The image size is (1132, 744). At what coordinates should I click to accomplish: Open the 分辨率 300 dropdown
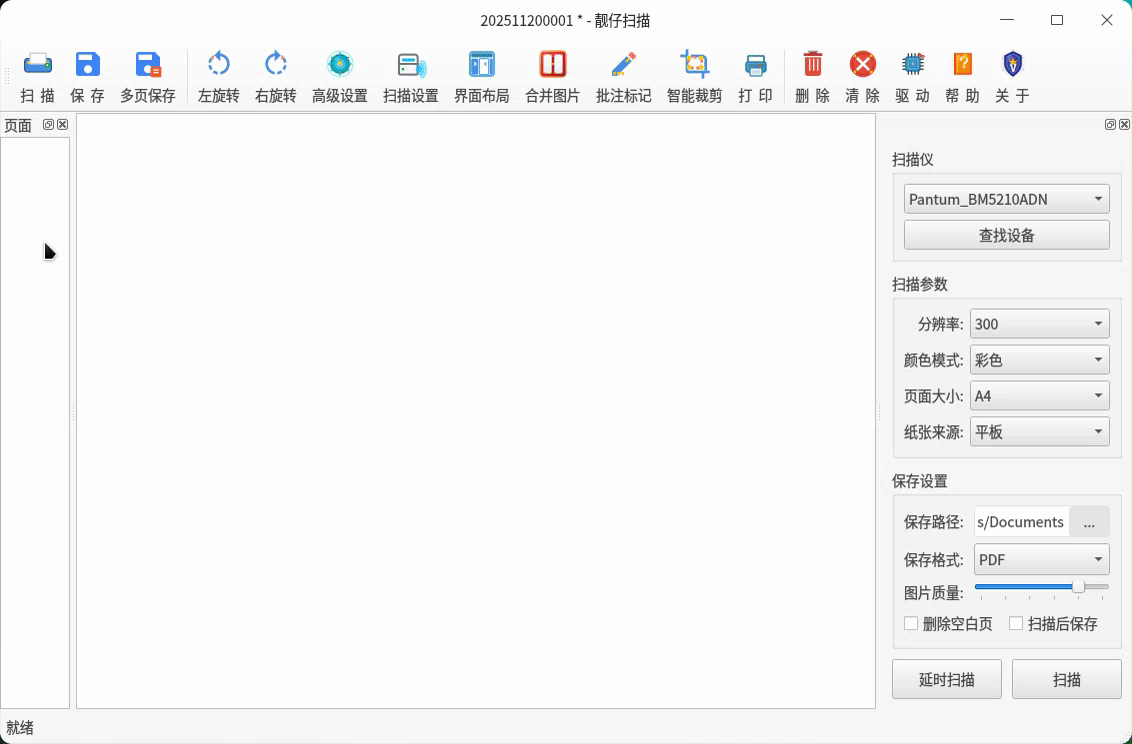[x=1040, y=324]
